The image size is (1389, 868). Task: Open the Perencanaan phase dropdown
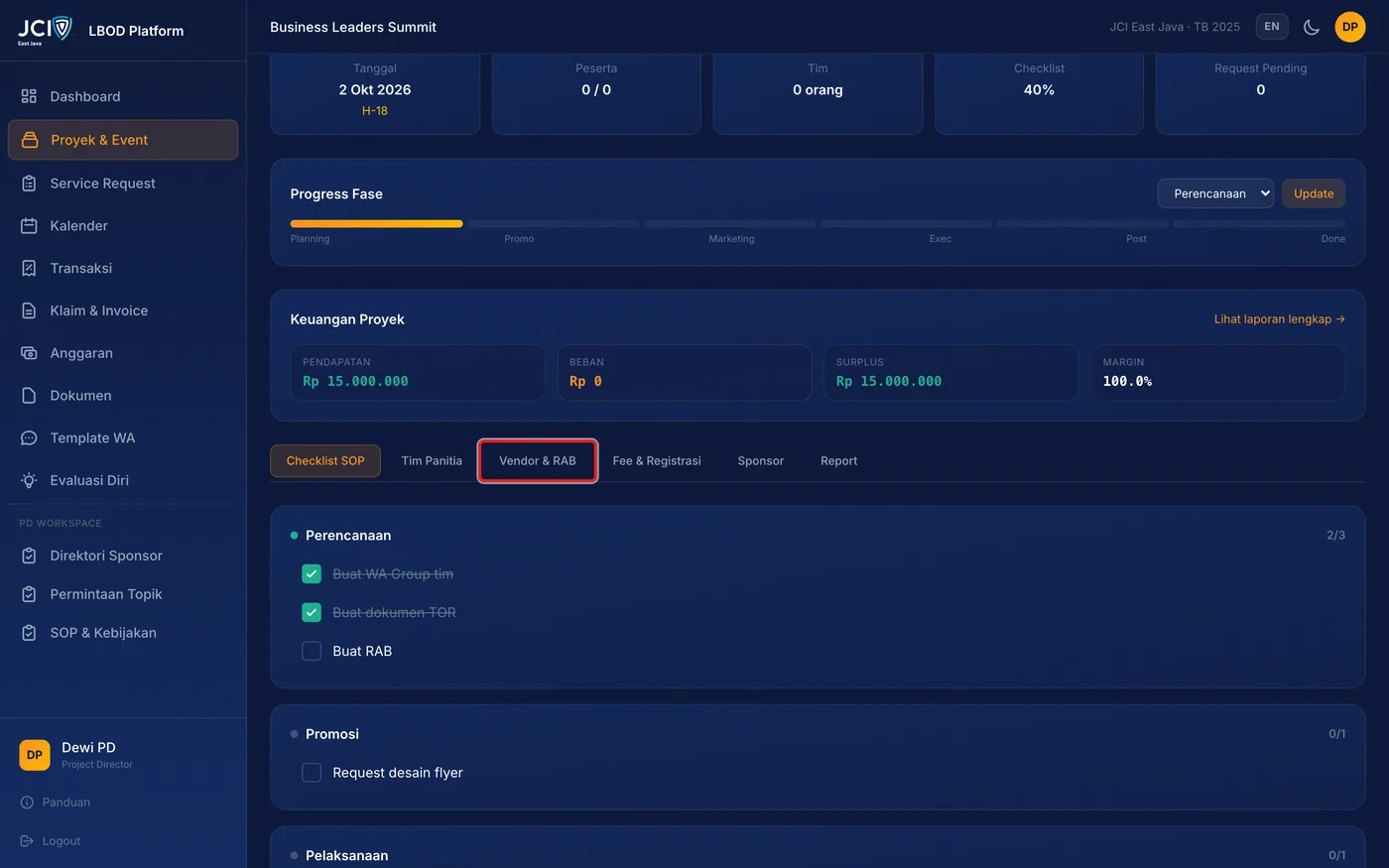[1215, 193]
